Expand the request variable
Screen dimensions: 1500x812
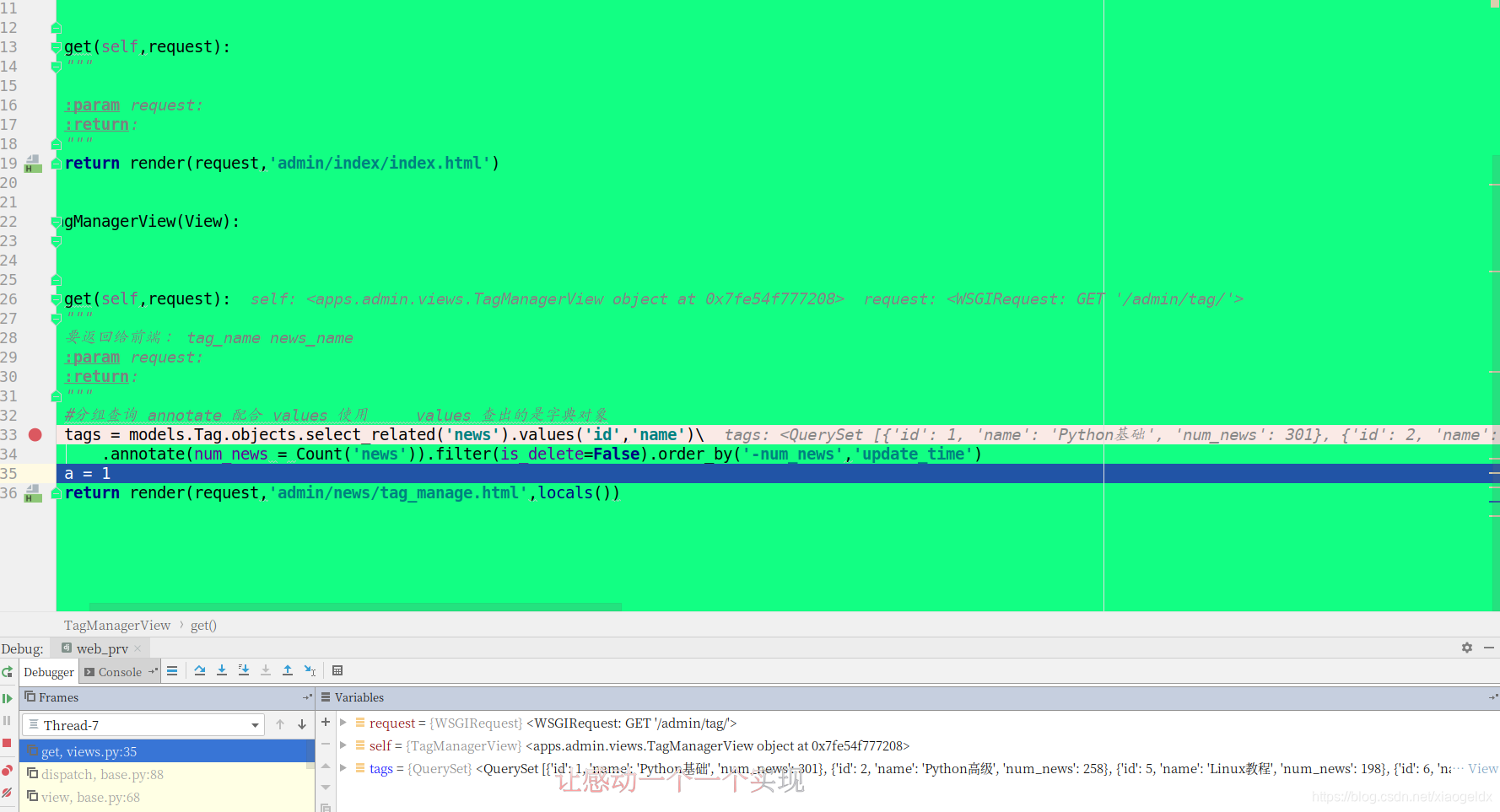[x=343, y=723]
